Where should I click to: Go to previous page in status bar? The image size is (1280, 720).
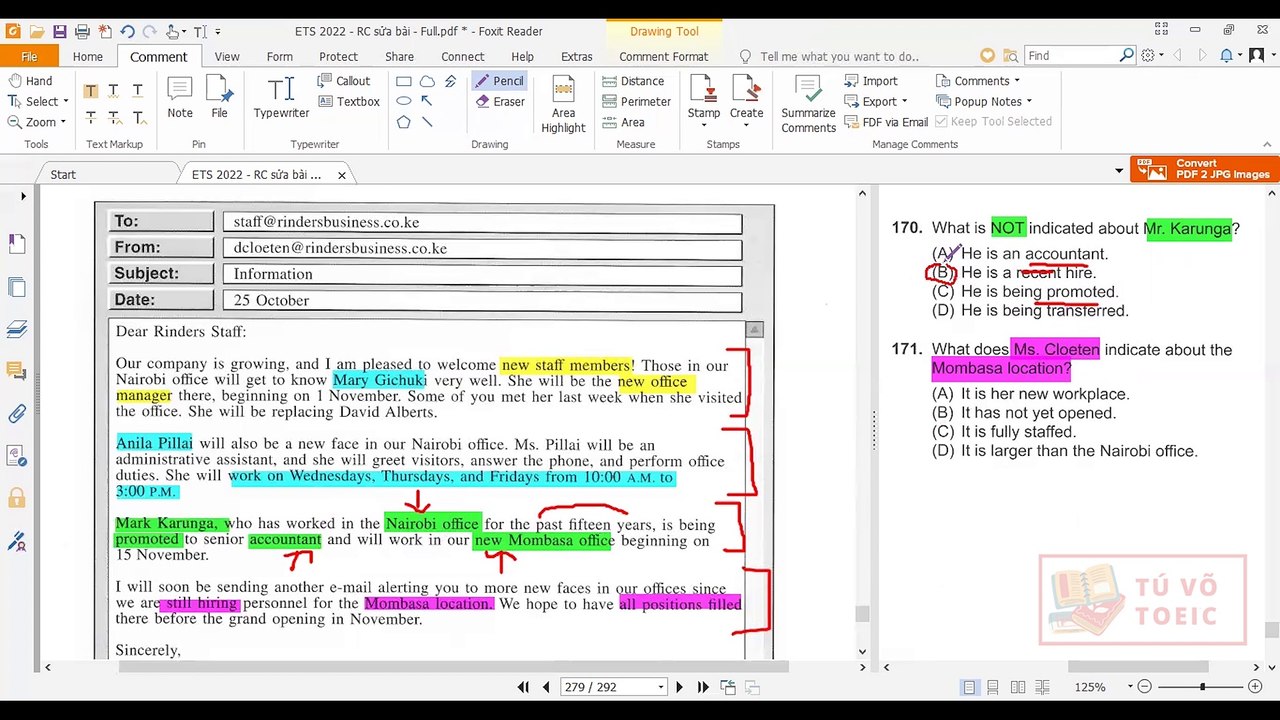click(x=546, y=687)
